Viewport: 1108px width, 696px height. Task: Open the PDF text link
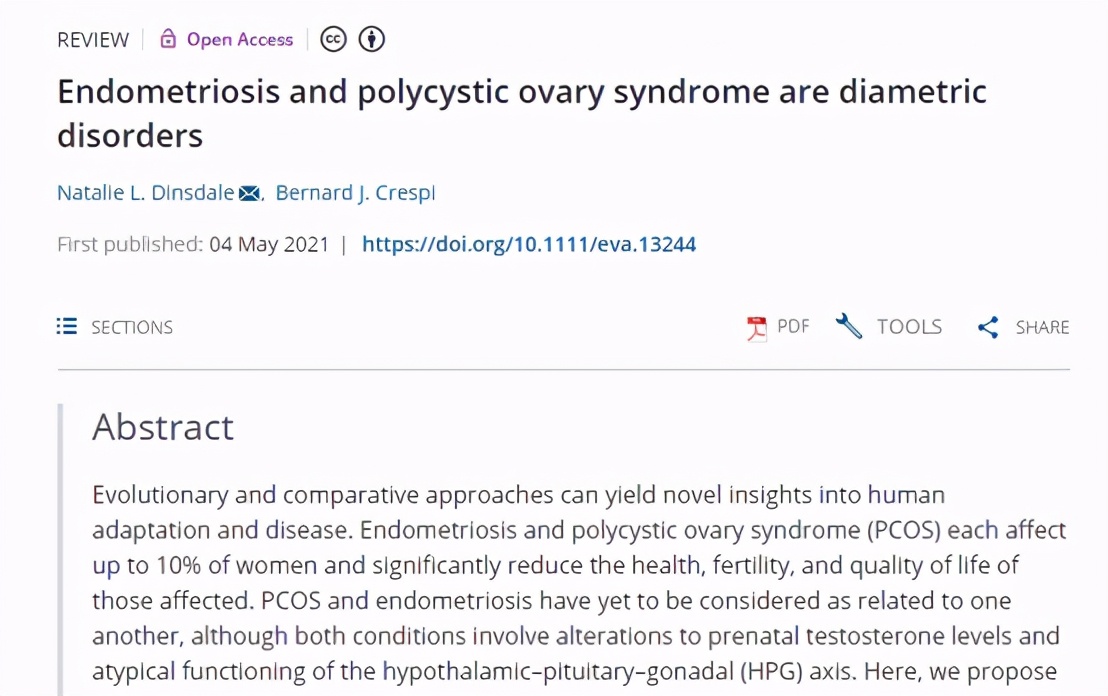(x=793, y=326)
